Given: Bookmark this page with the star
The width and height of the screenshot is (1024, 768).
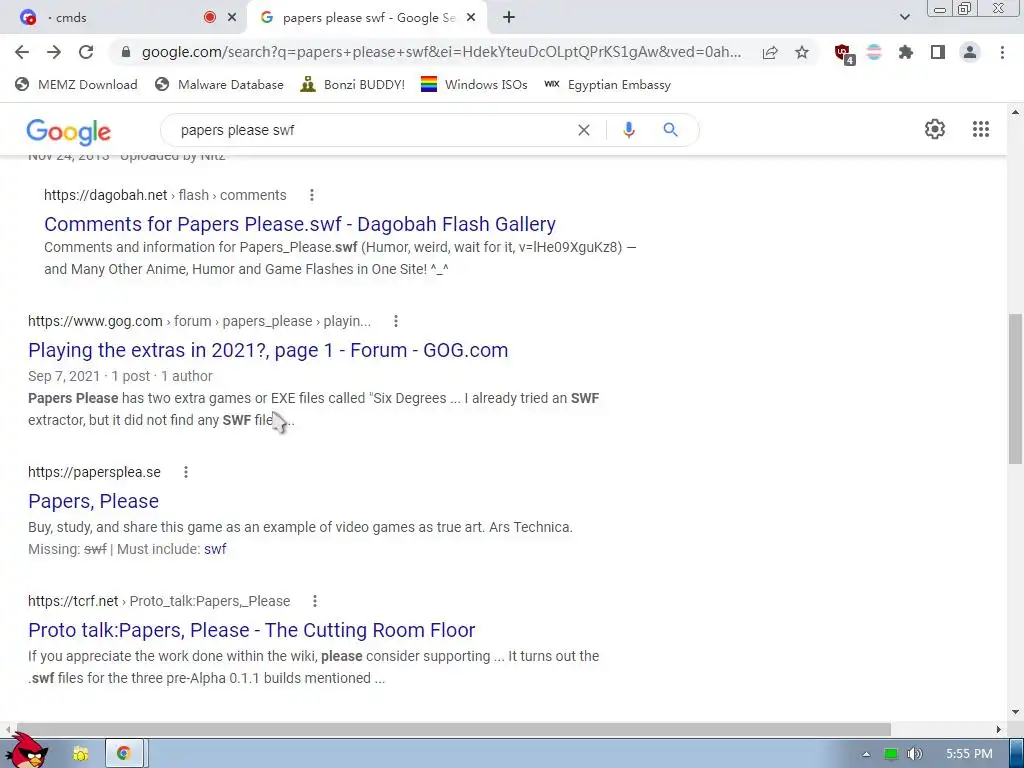Looking at the screenshot, I should (802, 52).
